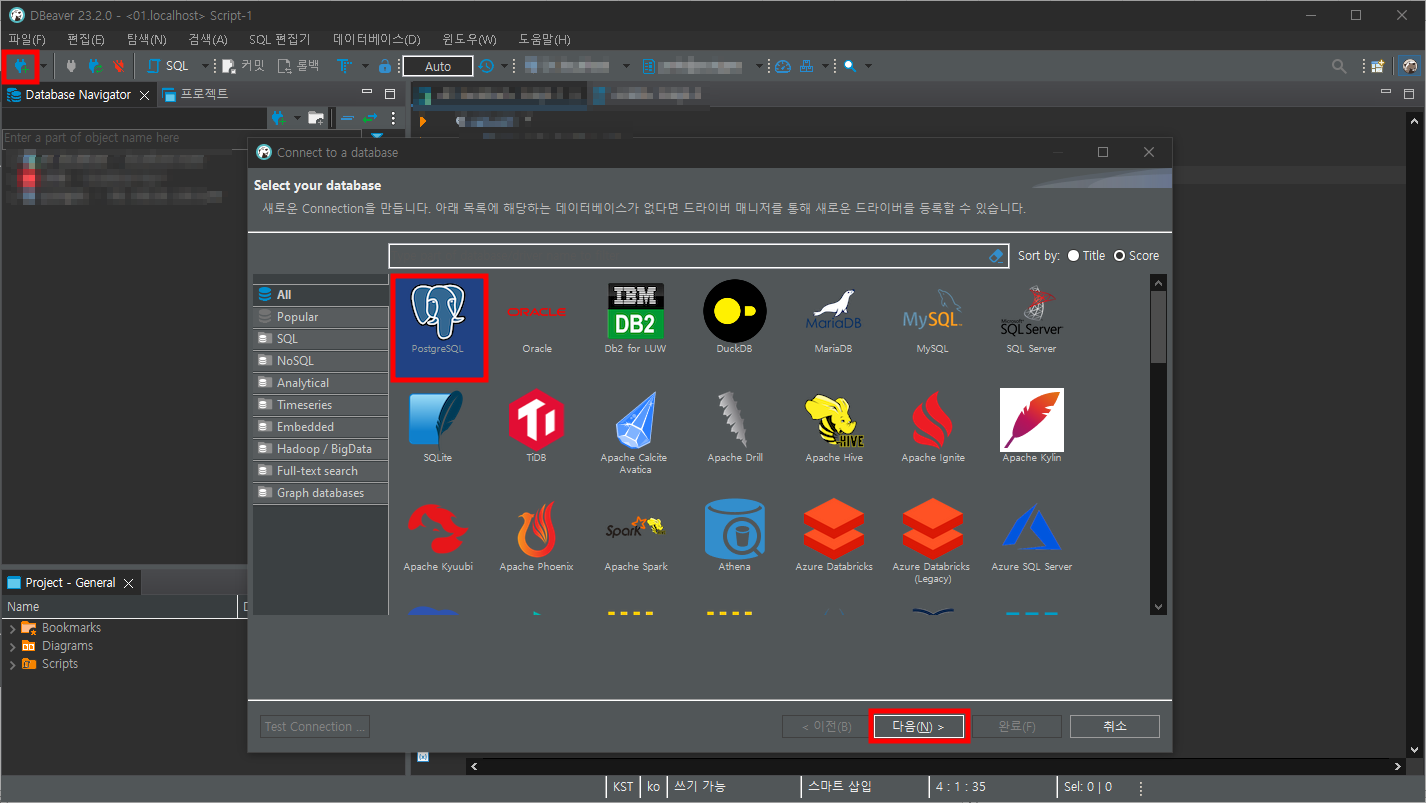This screenshot has height=803, width=1426.
Task: Open a new SQL script via SQL toolbar button
Action: point(168,66)
